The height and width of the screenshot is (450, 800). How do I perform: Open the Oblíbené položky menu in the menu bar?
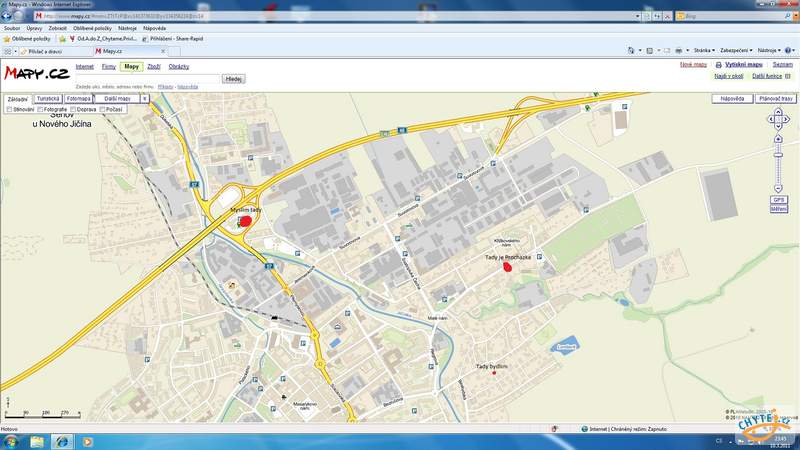tap(92, 29)
